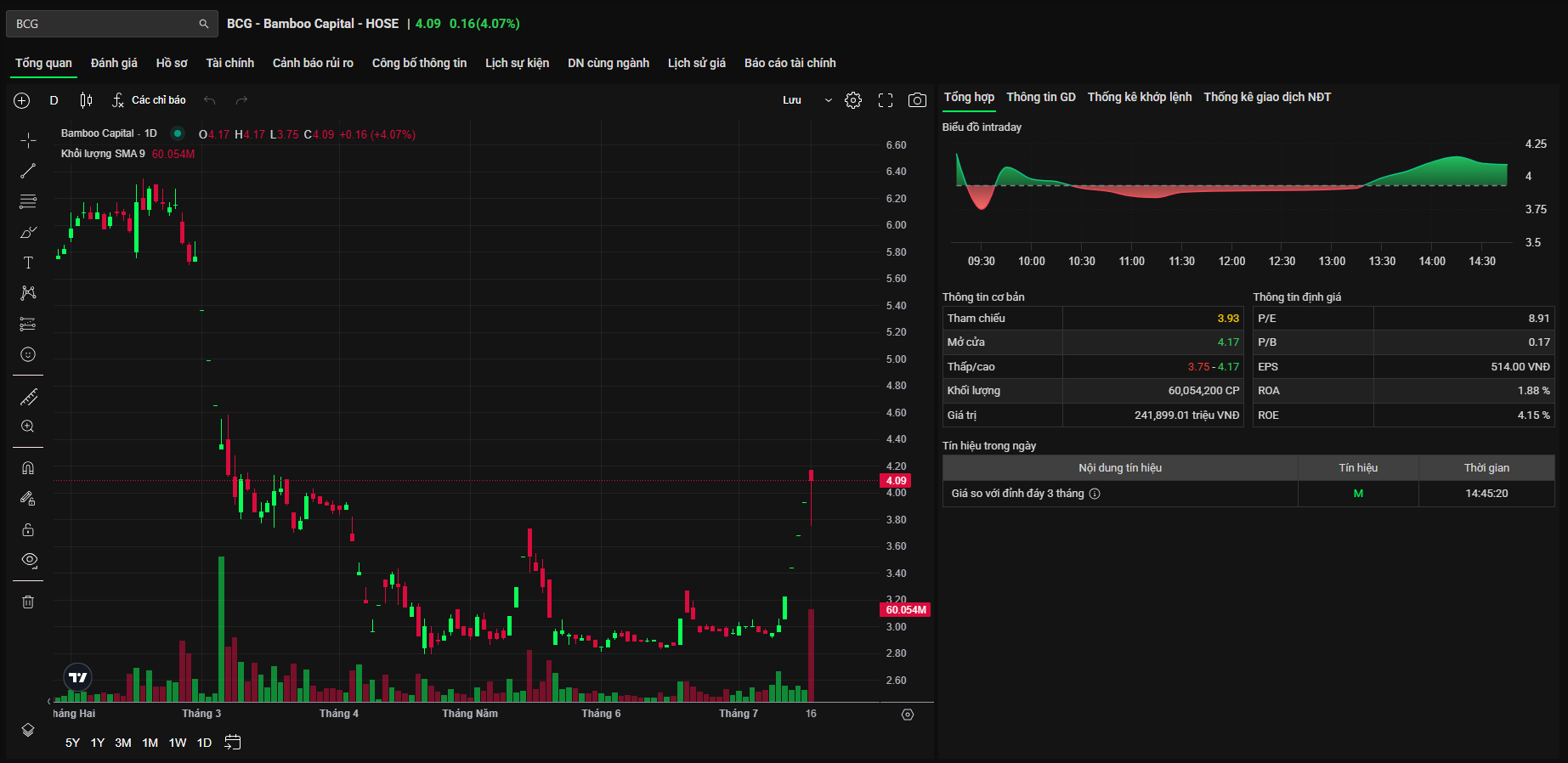Open price scale settings icon at axis bottom

click(908, 715)
